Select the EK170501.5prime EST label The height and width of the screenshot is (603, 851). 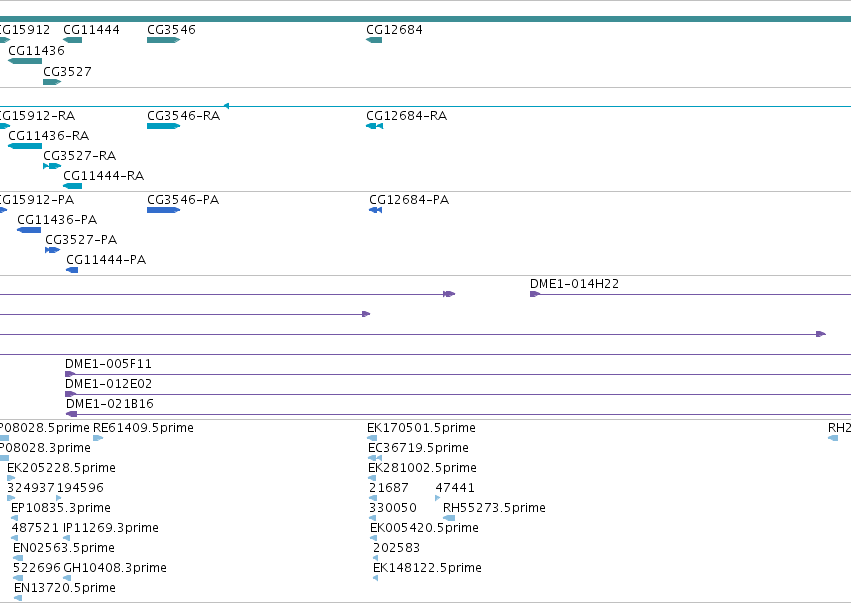421,428
